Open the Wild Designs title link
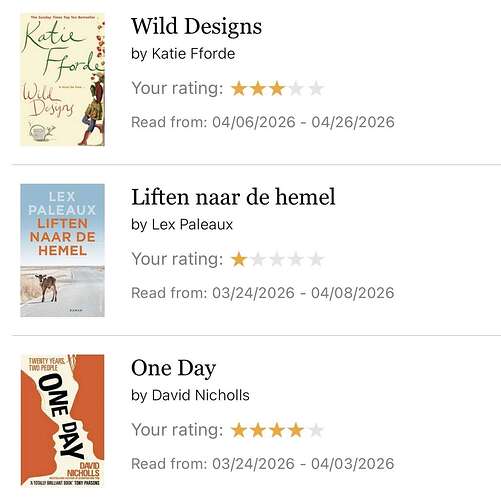 (196, 26)
